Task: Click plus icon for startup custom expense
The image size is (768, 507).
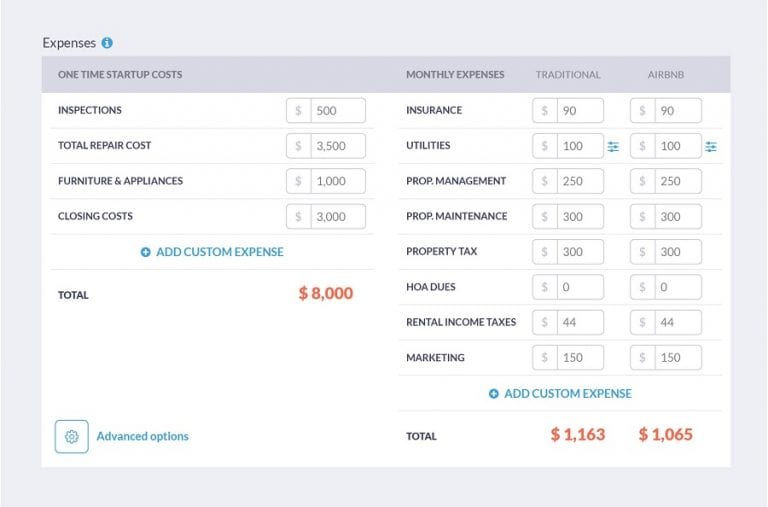Action: pos(146,252)
